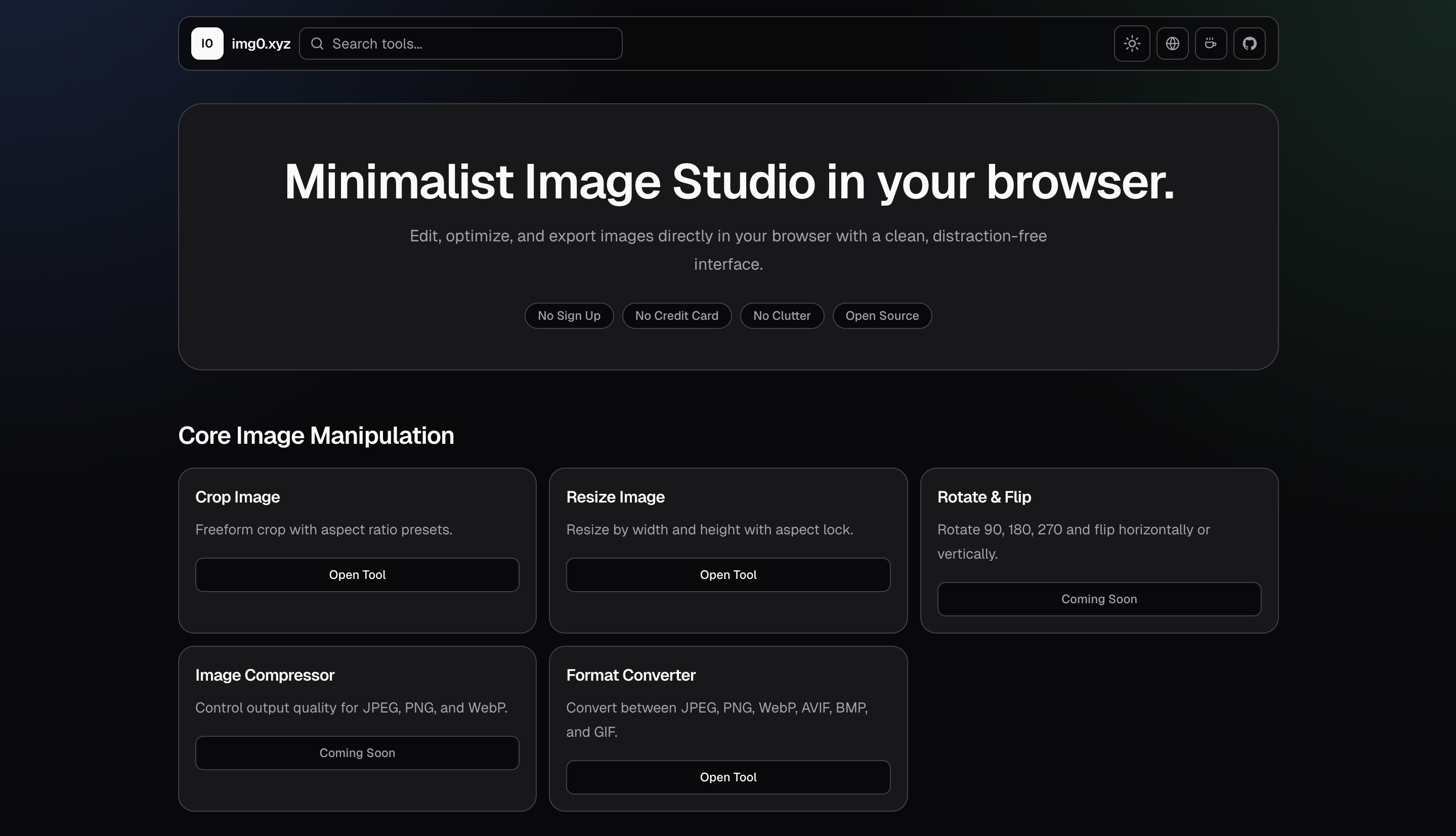Open the language globe icon menu
1456x836 pixels.
pos(1172,44)
